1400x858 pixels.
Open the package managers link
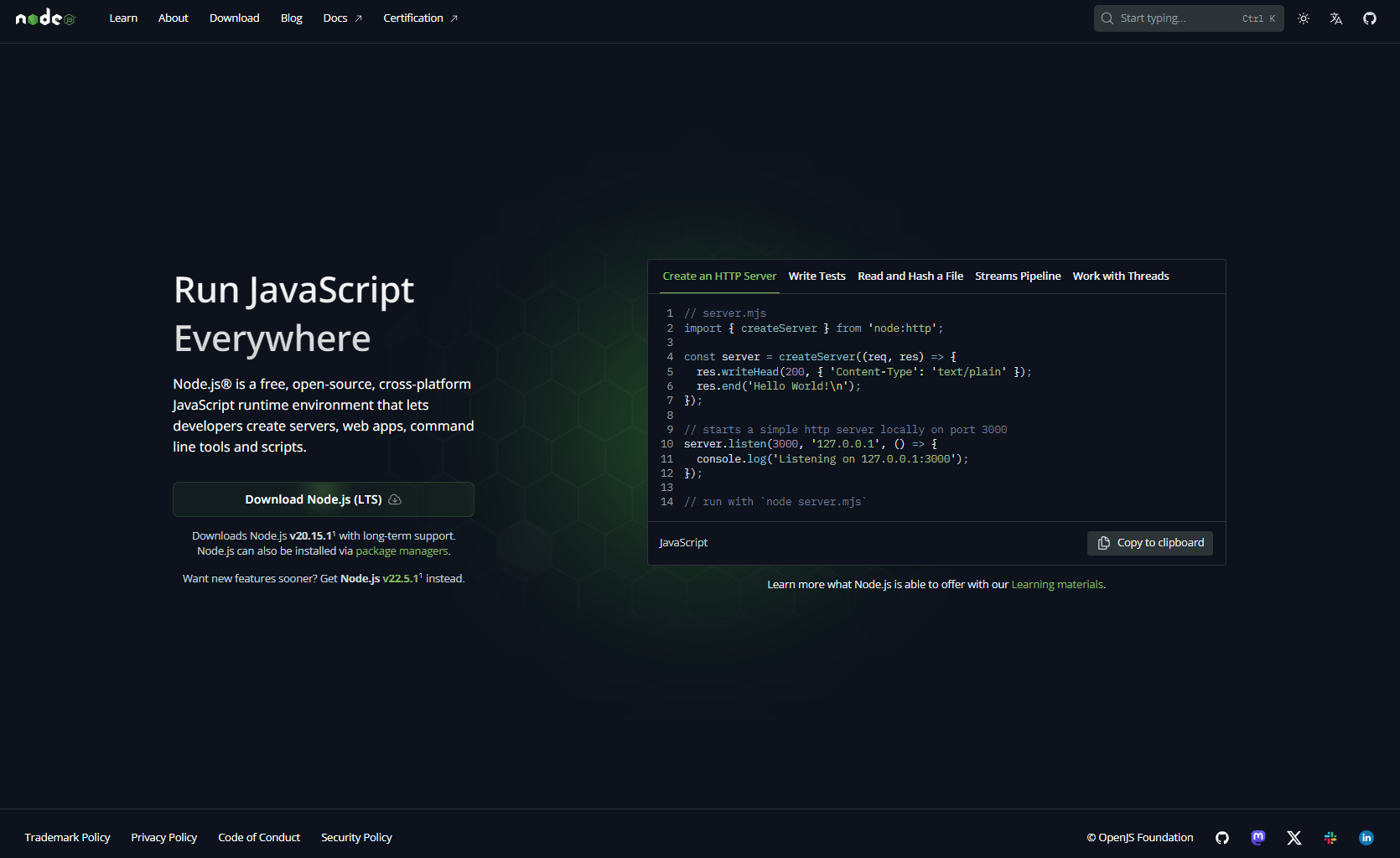pos(402,551)
